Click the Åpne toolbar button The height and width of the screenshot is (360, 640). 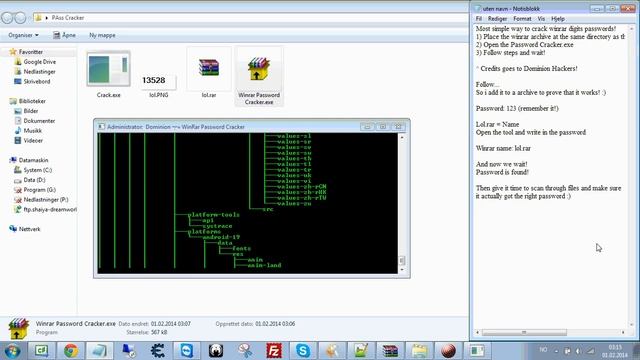pyautogui.click(x=64, y=35)
